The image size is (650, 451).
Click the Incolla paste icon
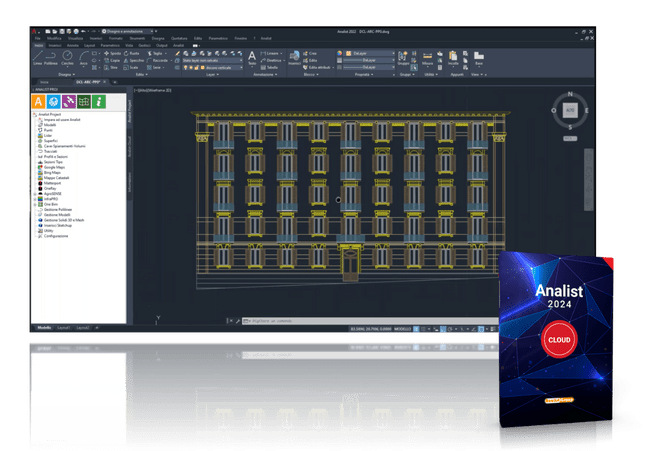coord(454,56)
